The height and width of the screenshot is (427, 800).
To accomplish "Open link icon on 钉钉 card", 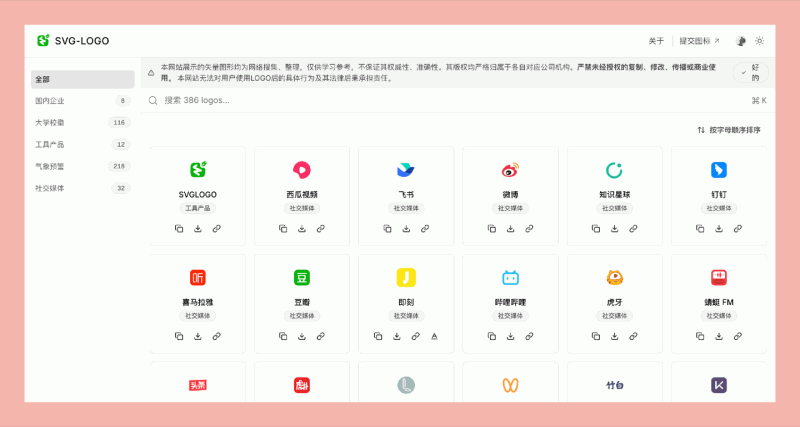I will pos(738,229).
